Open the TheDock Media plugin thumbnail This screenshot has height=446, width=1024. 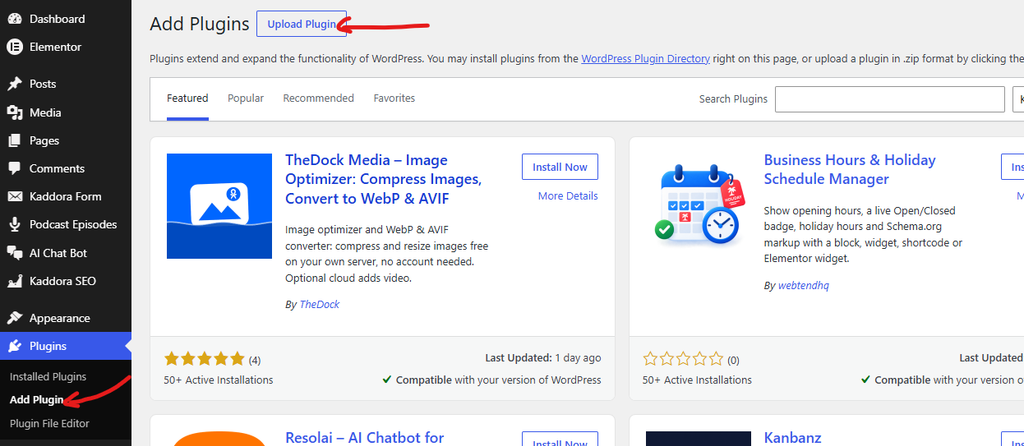click(x=219, y=206)
